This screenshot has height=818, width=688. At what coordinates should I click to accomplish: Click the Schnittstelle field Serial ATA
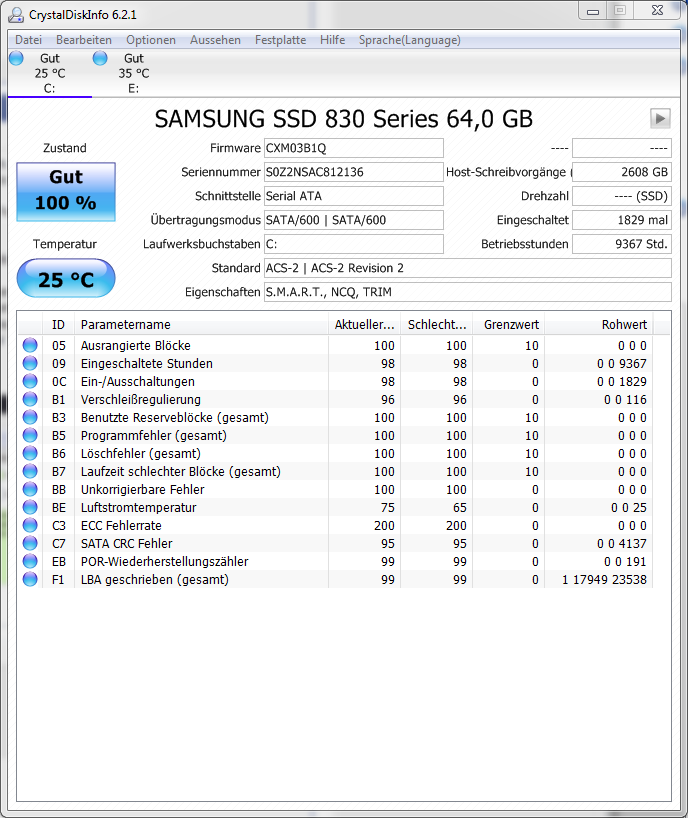point(354,196)
